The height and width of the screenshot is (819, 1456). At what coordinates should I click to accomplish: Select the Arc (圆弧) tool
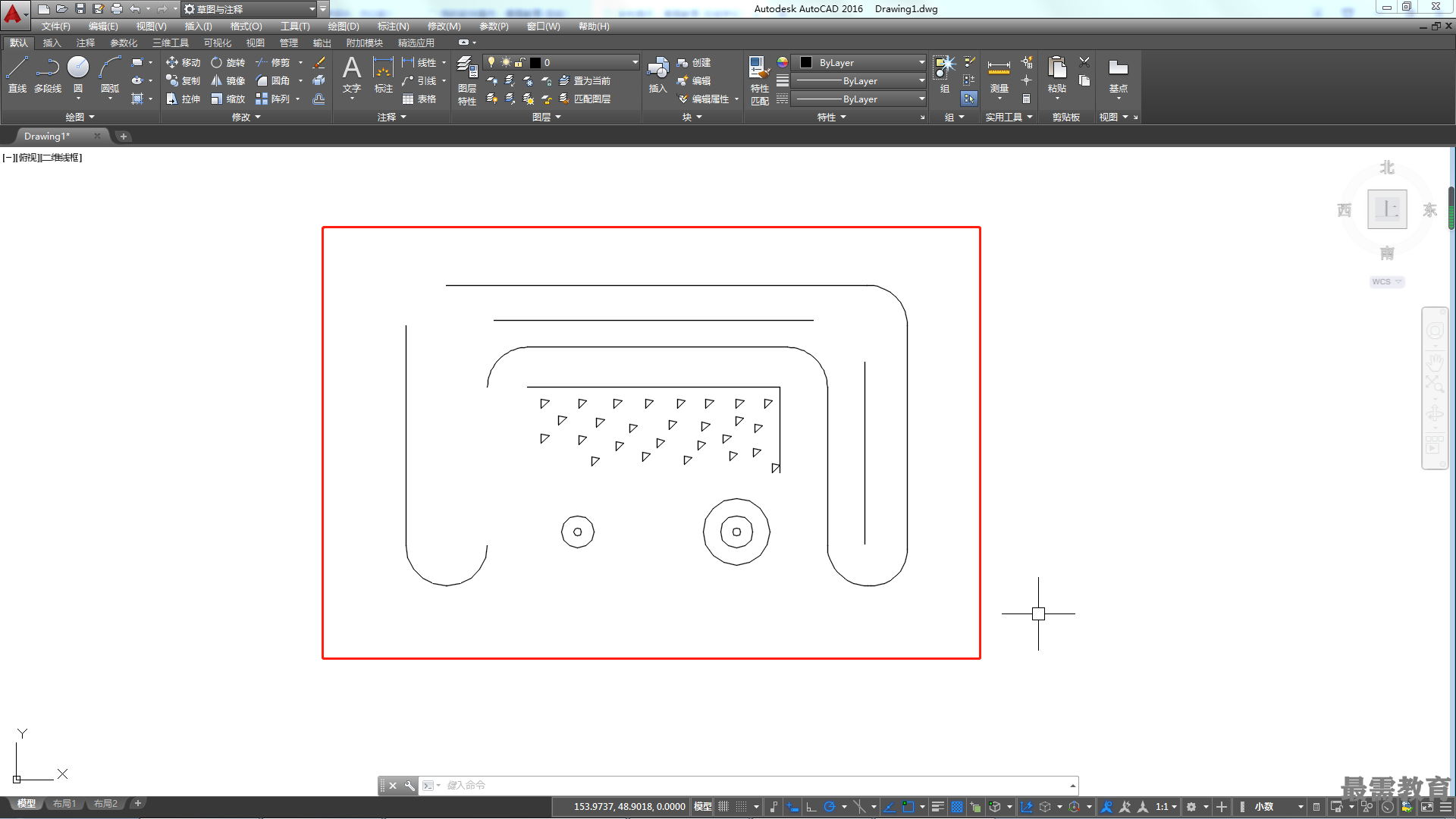click(110, 74)
